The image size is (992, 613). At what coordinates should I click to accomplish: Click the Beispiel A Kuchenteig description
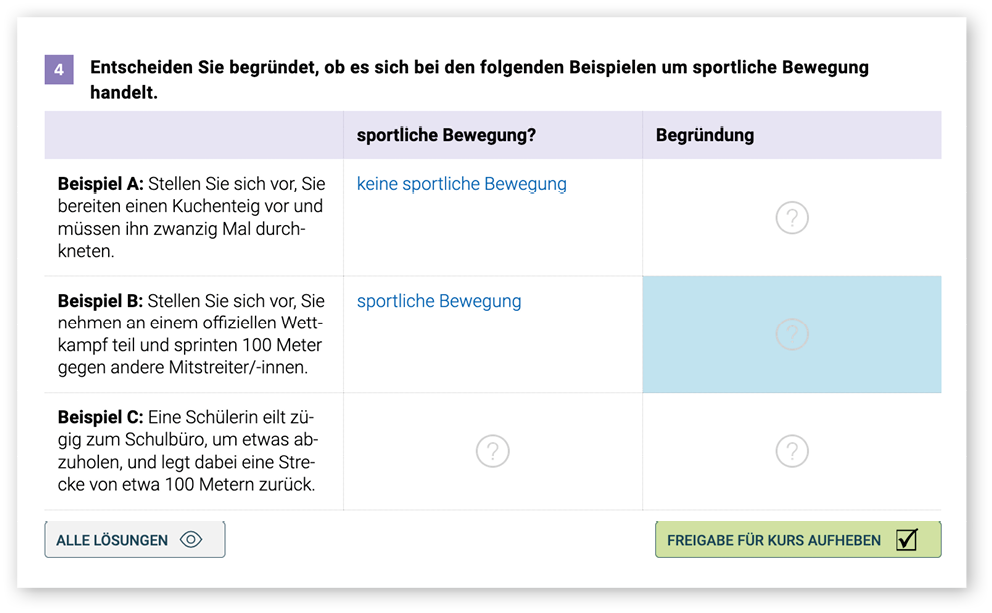(191, 218)
